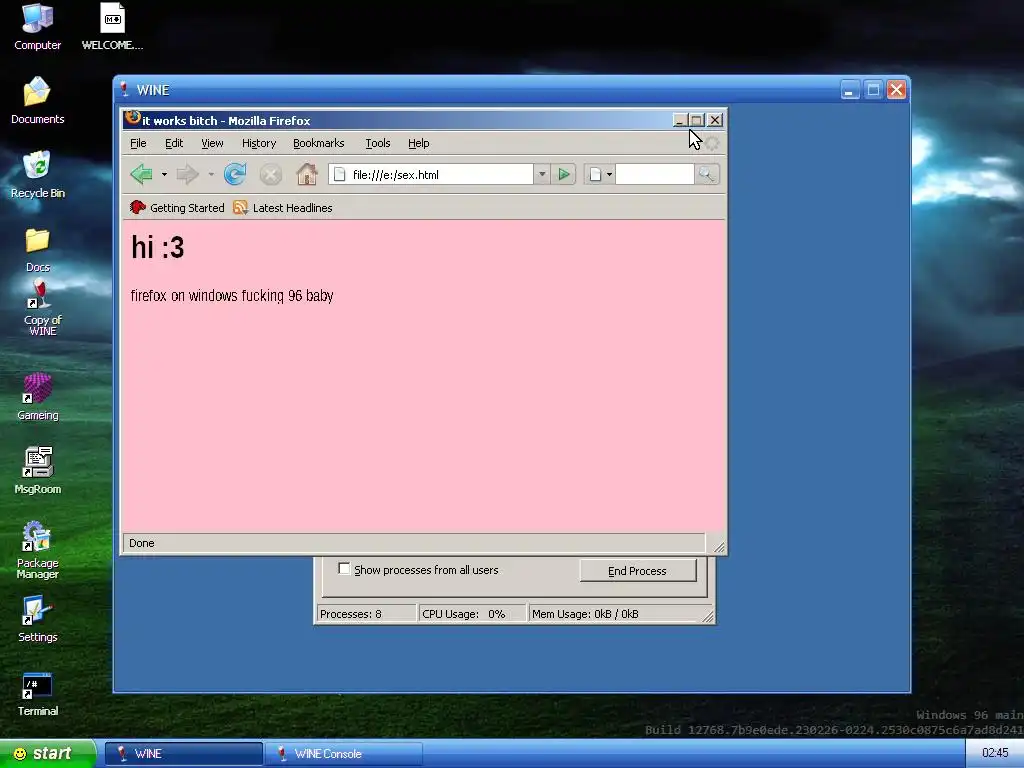Open the Getting Started bookmark
Viewport: 1024px width, 768px height.
point(177,208)
